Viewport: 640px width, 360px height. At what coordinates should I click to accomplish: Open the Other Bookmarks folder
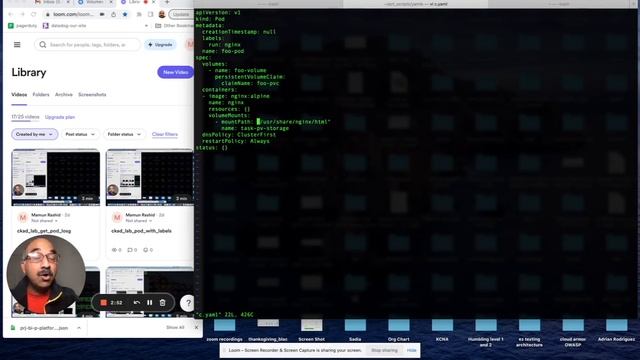pos(174,26)
